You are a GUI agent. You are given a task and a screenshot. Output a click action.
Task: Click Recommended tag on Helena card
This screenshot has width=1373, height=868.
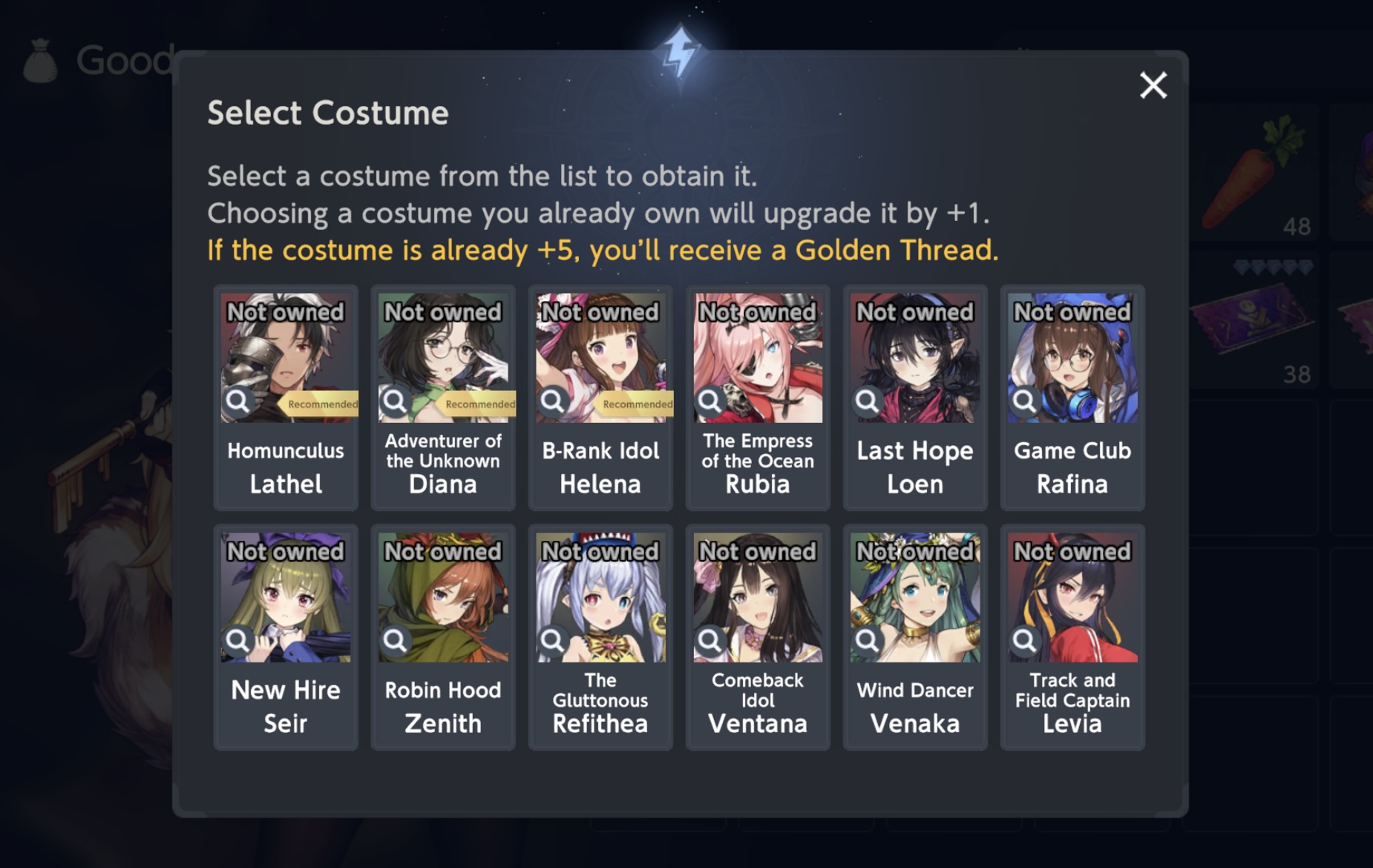(x=635, y=404)
